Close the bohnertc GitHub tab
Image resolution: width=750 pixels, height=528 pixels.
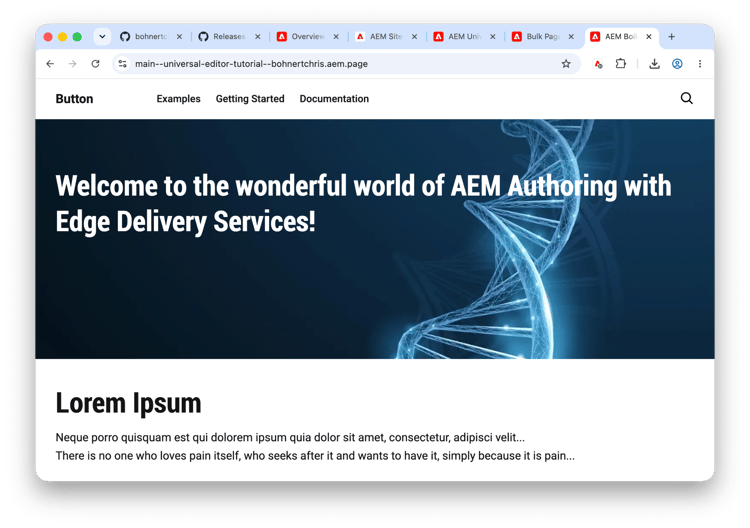point(179,36)
